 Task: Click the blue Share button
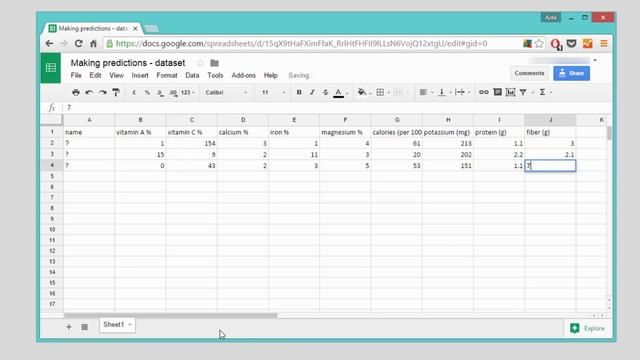pyautogui.click(x=571, y=73)
